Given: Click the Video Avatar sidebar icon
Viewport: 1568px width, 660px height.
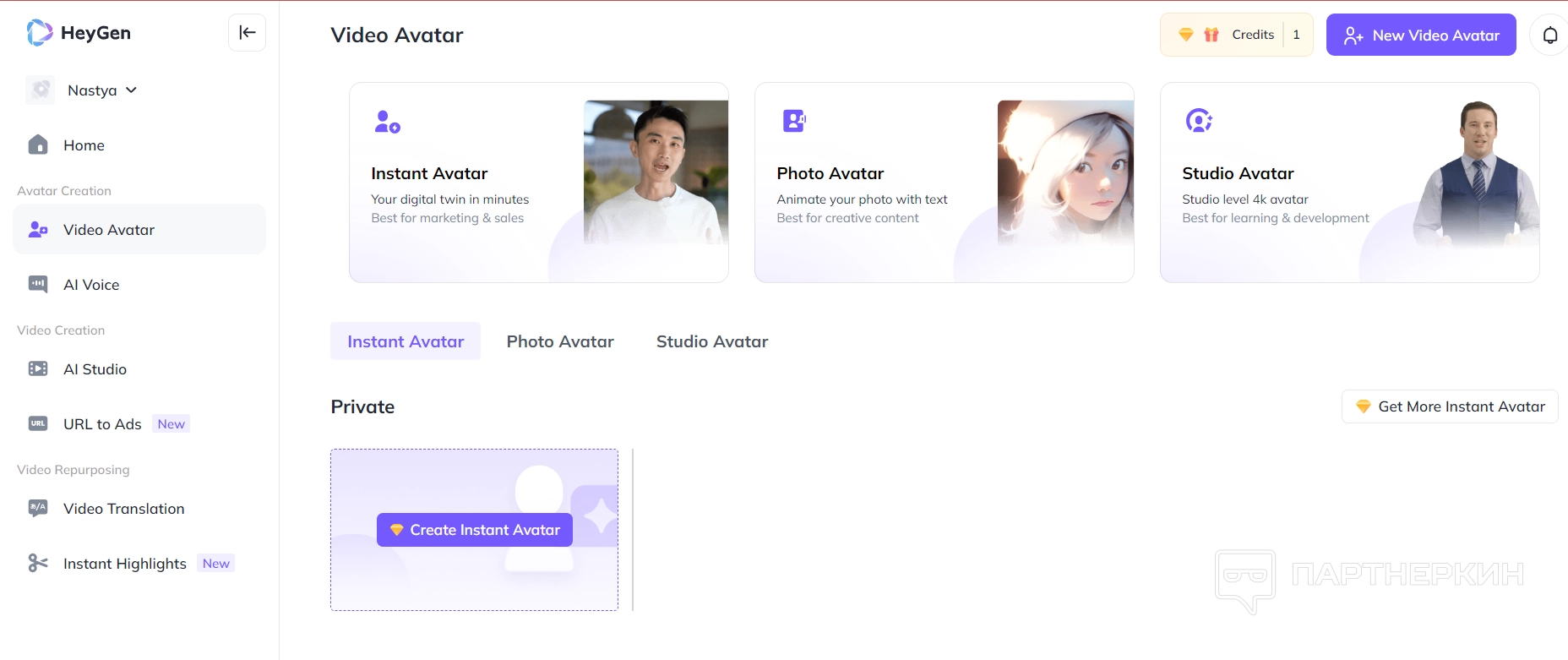Looking at the screenshot, I should [x=38, y=229].
